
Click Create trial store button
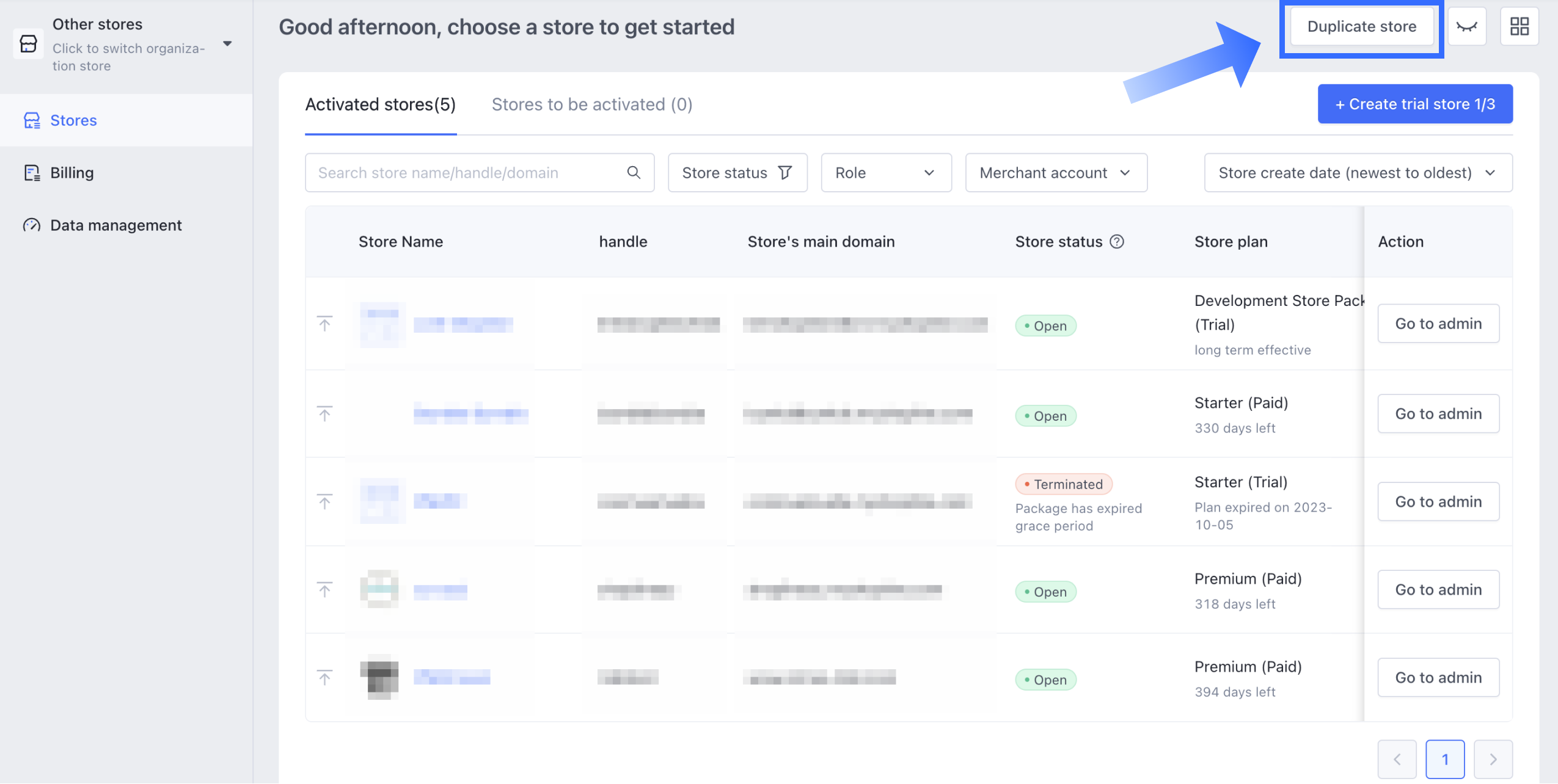pyautogui.click(x=1414, y=104)
